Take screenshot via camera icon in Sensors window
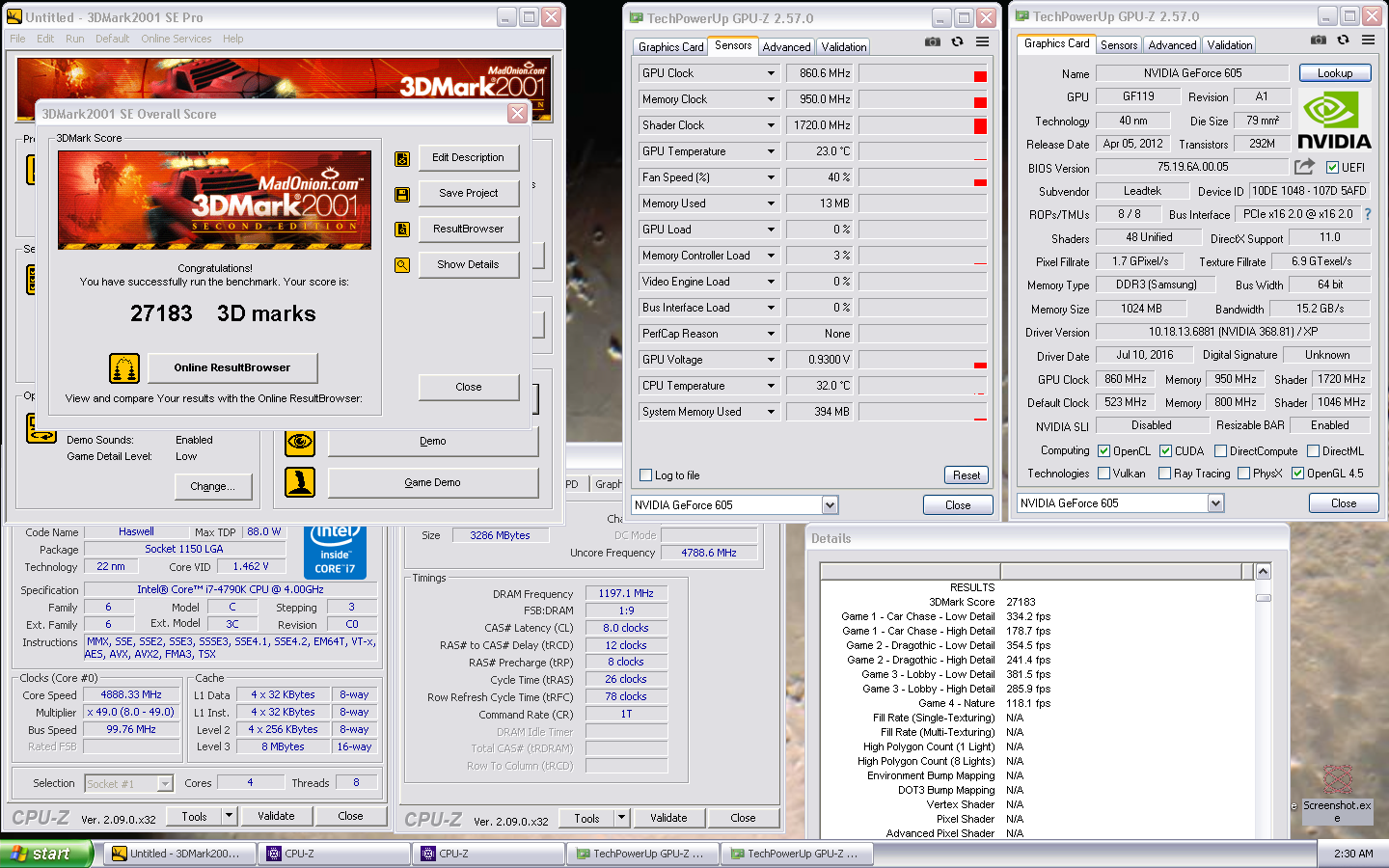The width and height of the screenshot is (1389, 868). click(x=933, y=41)
